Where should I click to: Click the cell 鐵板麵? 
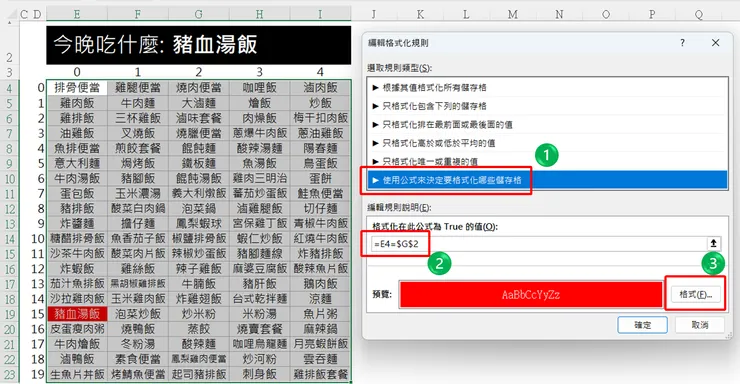(199, 163)
